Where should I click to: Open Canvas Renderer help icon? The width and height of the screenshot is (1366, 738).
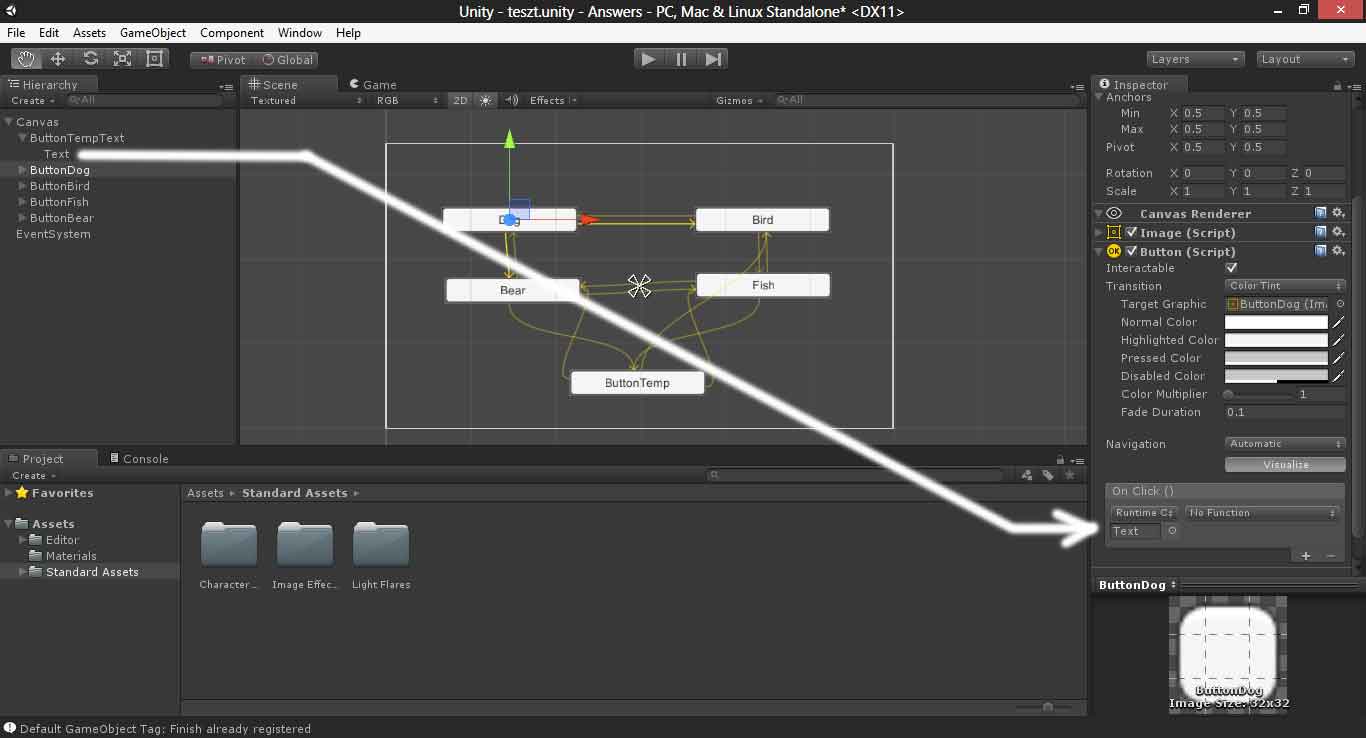[1321, 213]
